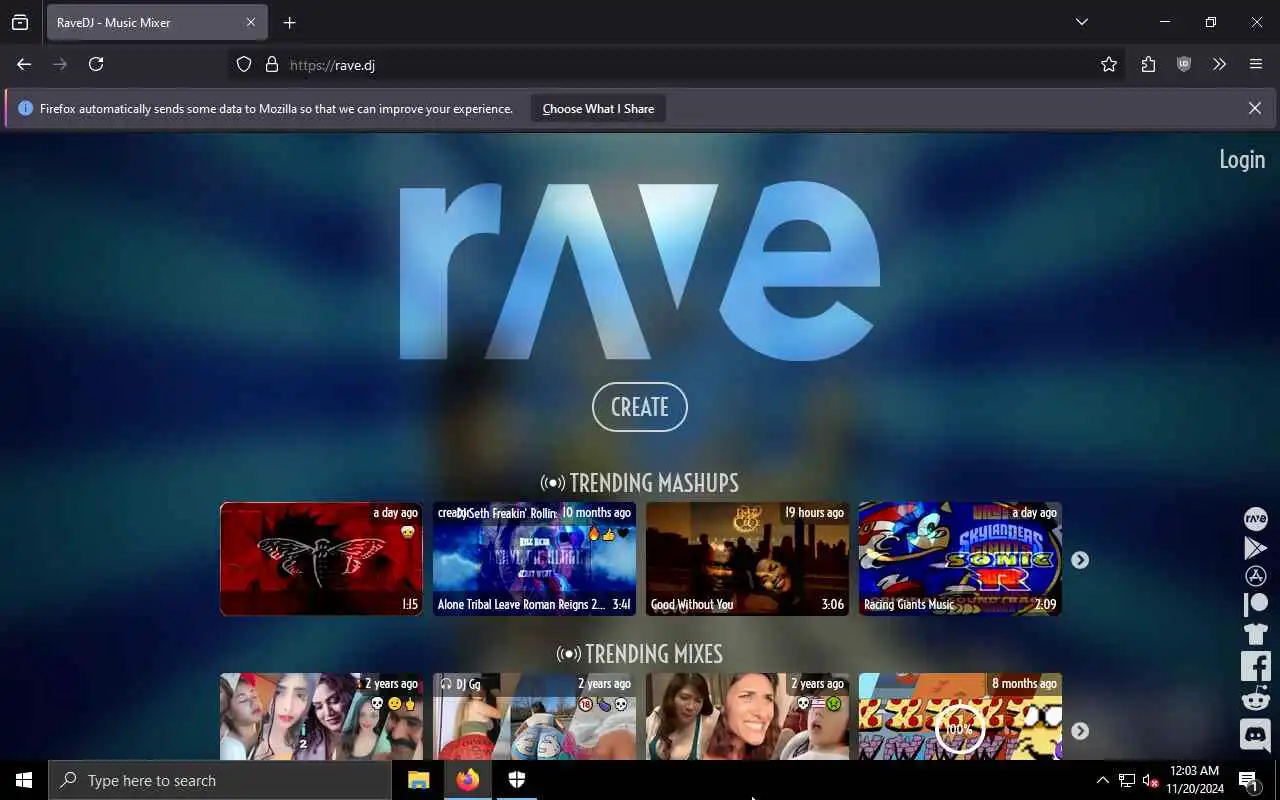
Task: View site security padlock information
Action: (x=271, y=64)
